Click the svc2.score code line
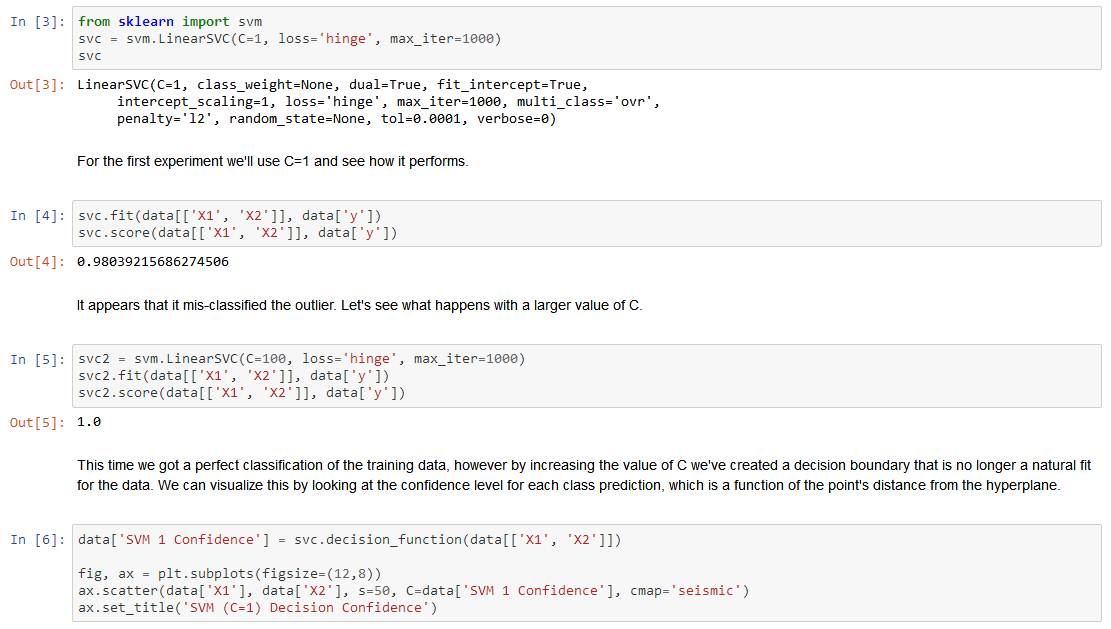1111x629 pixels. [x=241, y=393]
